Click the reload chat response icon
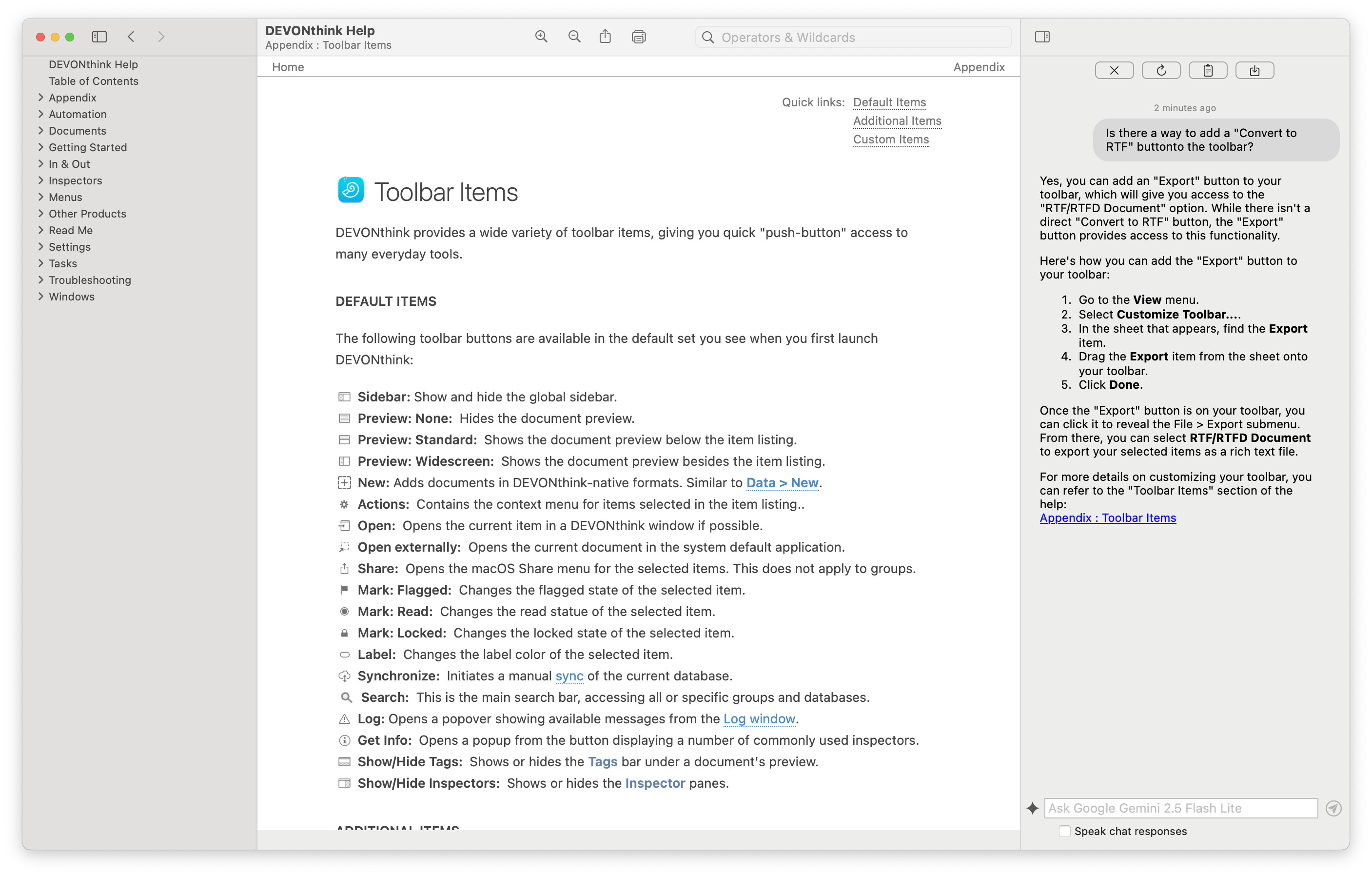Viewport: 1372px width, 876px height. click(1160, 71)
